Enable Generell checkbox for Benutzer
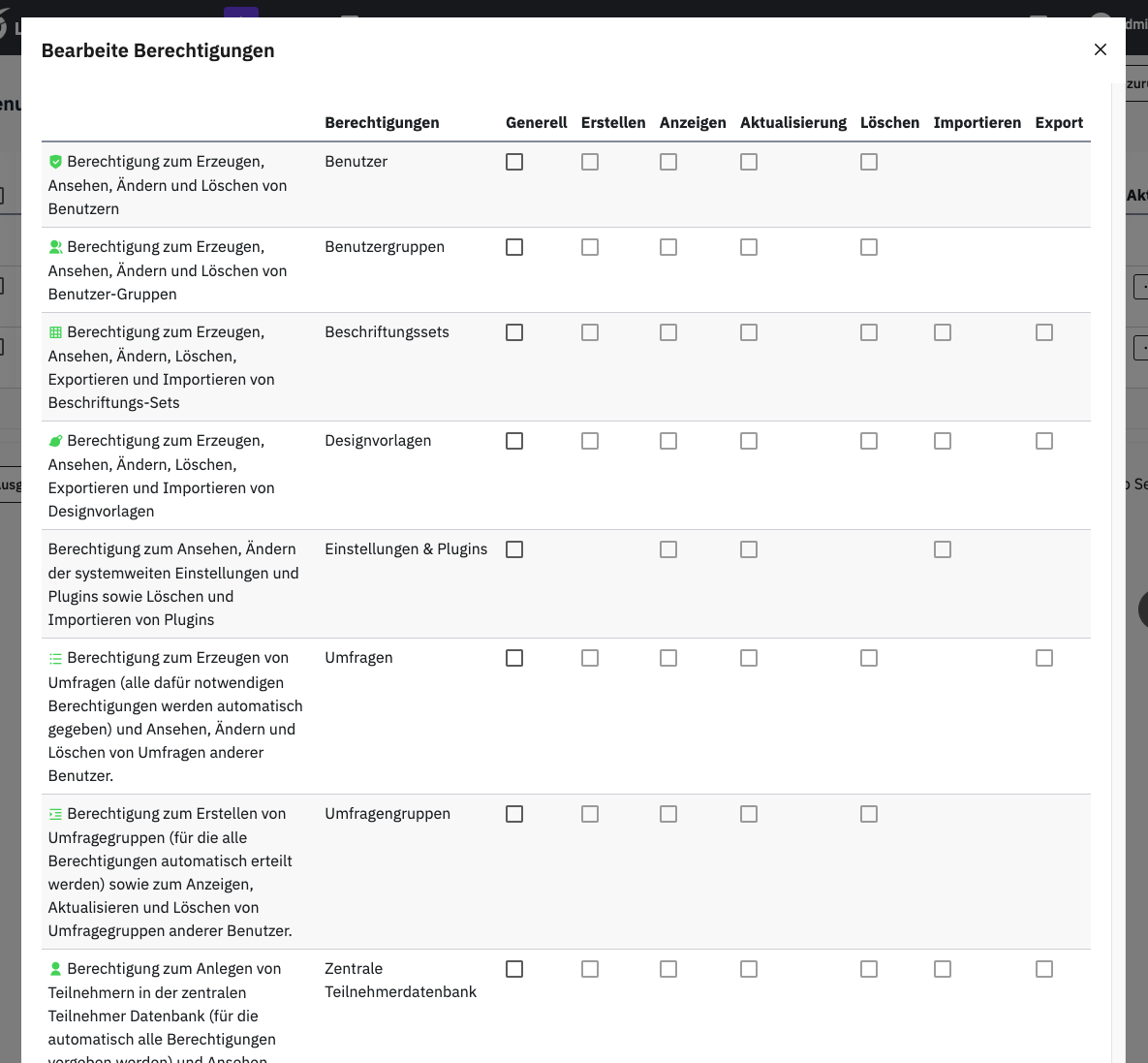Image resolution: width=1148 pixels, height=1063 pixels. (x=514, y=162)
